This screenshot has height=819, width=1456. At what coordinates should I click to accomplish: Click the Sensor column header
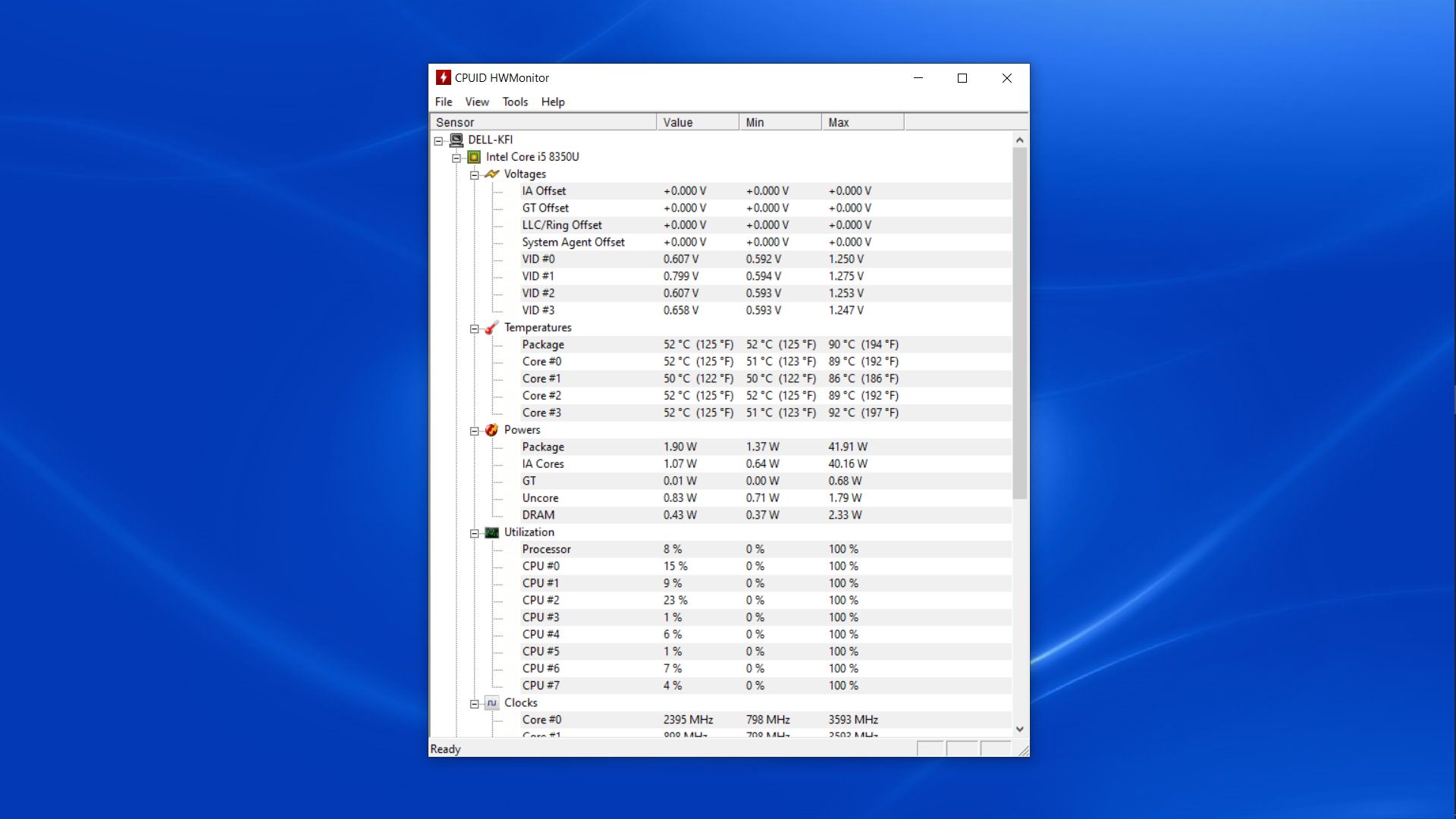(543, 122)
